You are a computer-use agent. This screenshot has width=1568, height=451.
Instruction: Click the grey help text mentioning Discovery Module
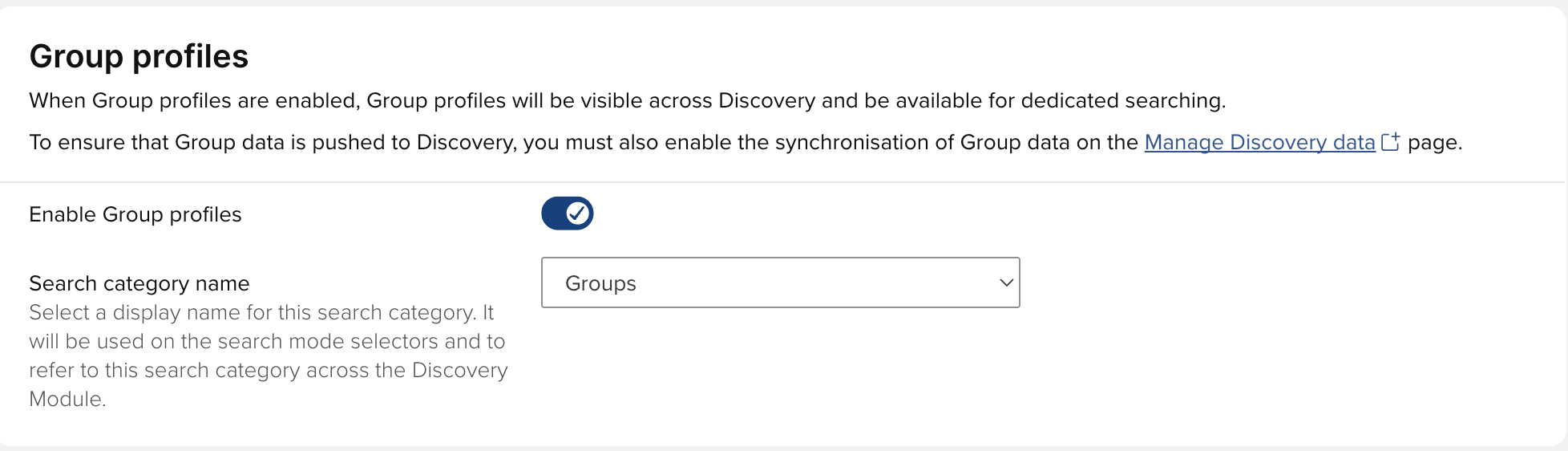click(268, 370)
